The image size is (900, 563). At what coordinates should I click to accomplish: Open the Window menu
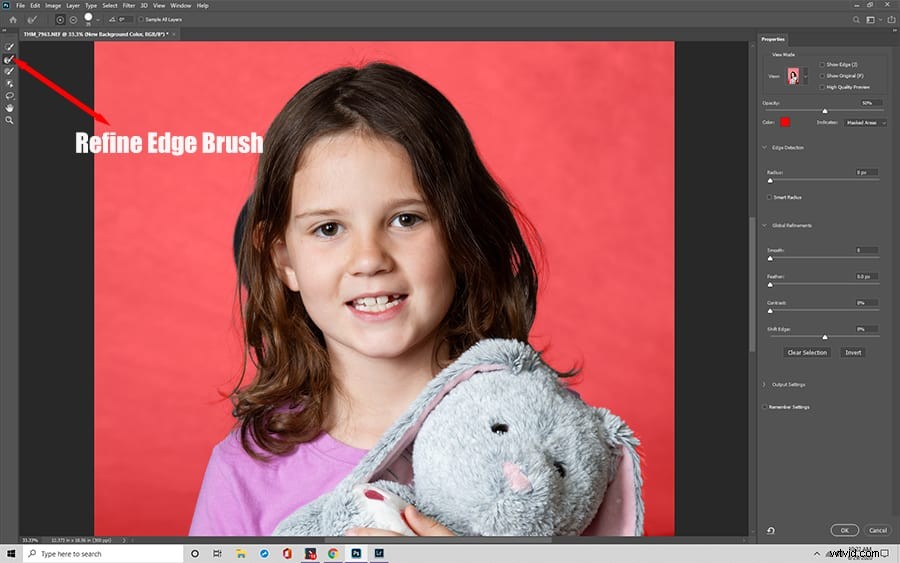[181, 6]
